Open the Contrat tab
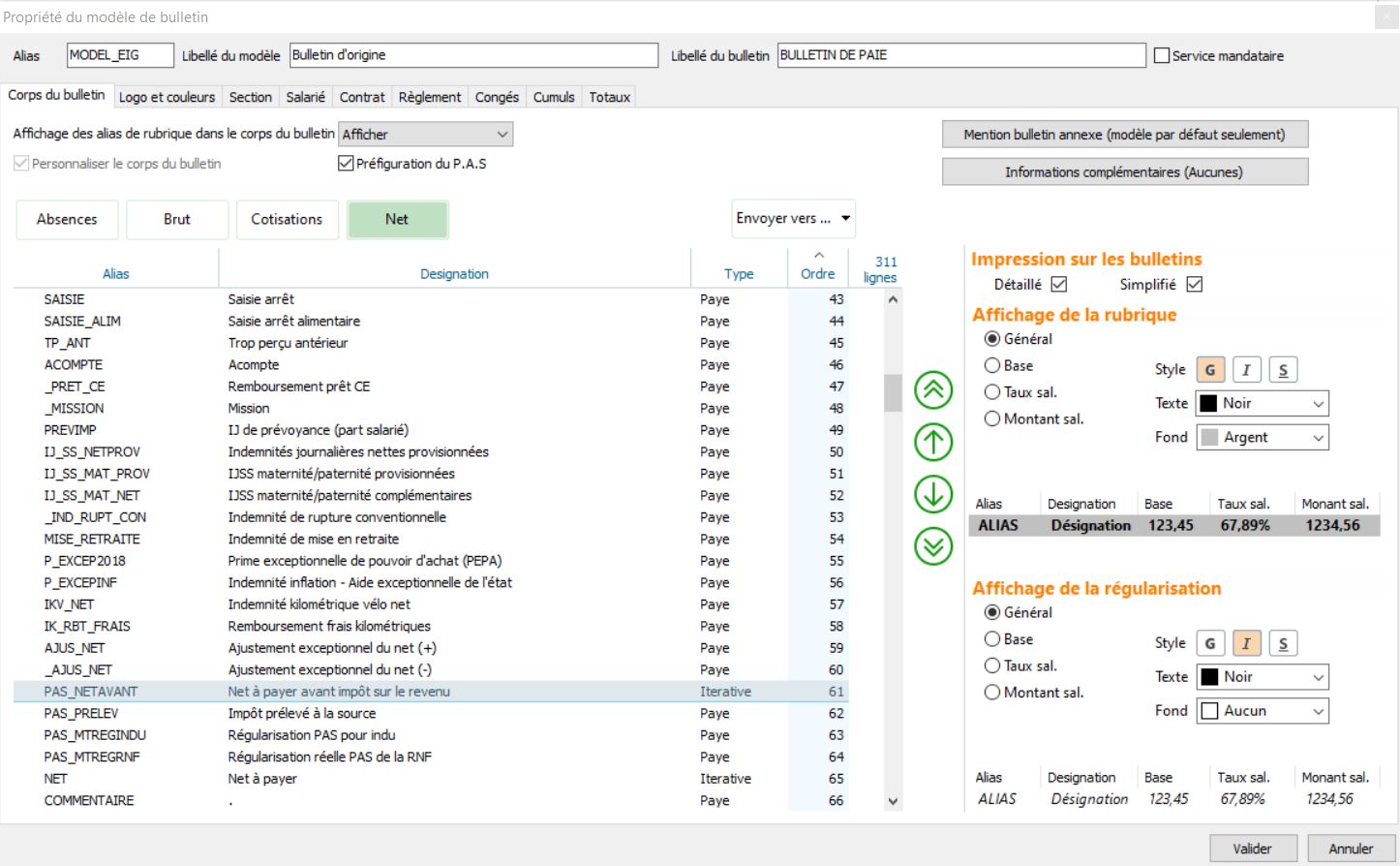Screen dimensions: 1400x866 point(362,97)
